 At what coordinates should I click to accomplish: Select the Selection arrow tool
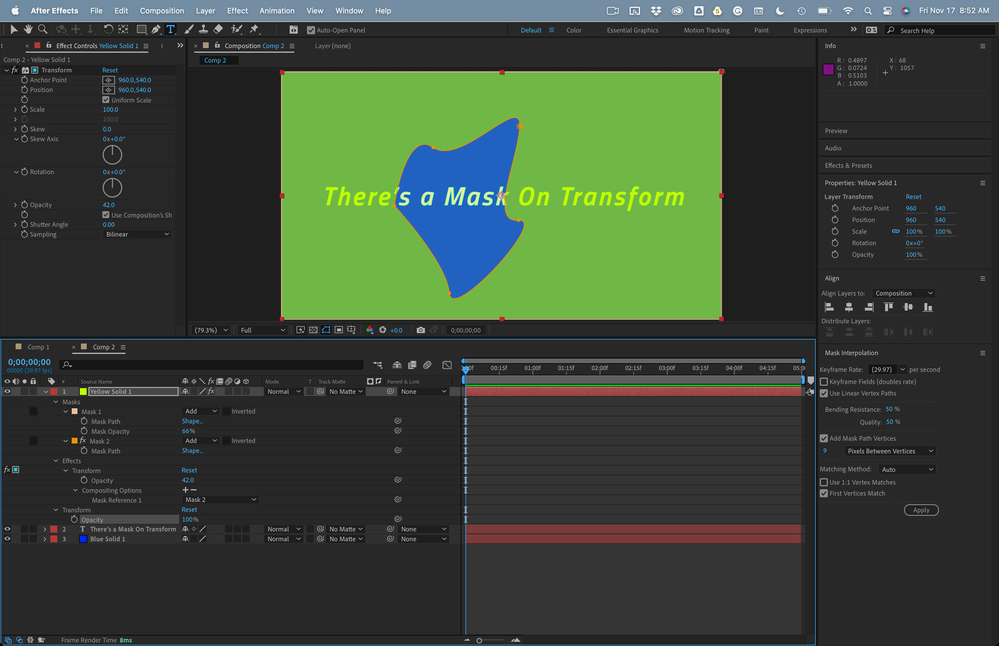coord(13,29)
